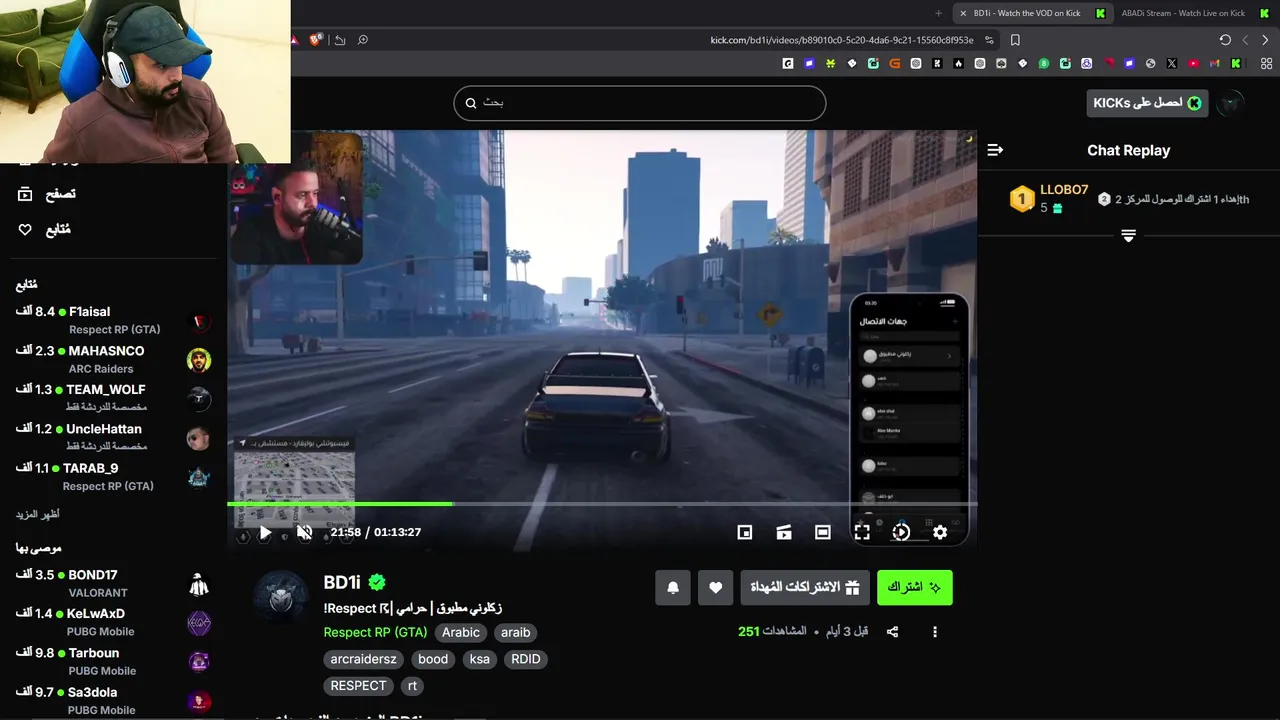The height and width of the screenshot is (720, 1280).
Task: Bookmark this page icon
Action: (1015, 40)
